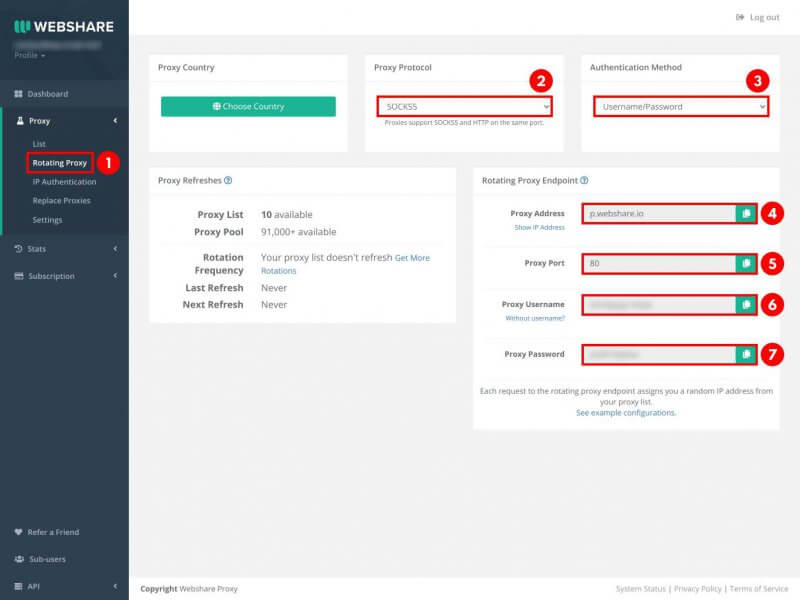
Task: Expand the Stats menu chevron
Action: (x=115, y=248)
